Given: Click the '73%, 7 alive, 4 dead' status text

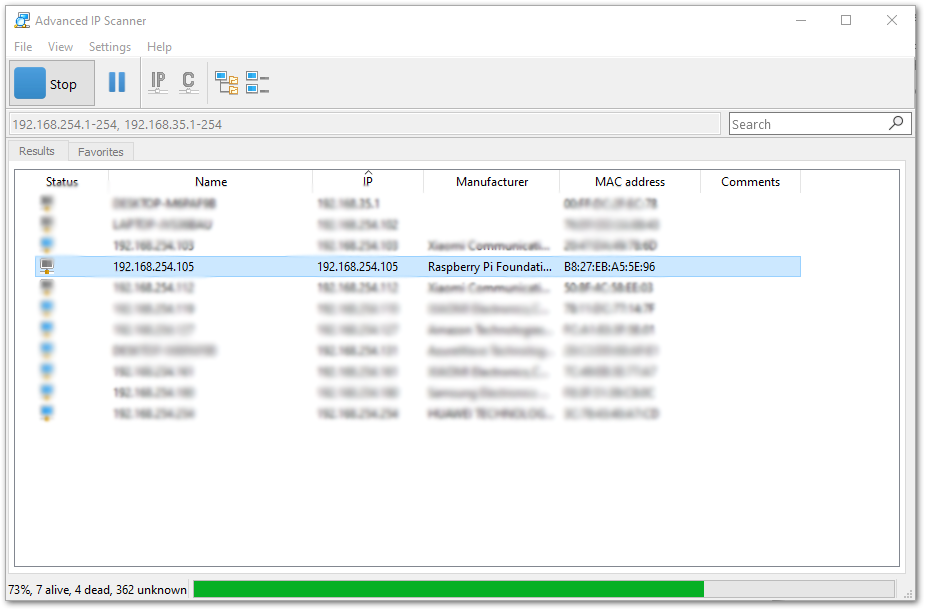Looking at the screenshot, I should pos(97,589).
